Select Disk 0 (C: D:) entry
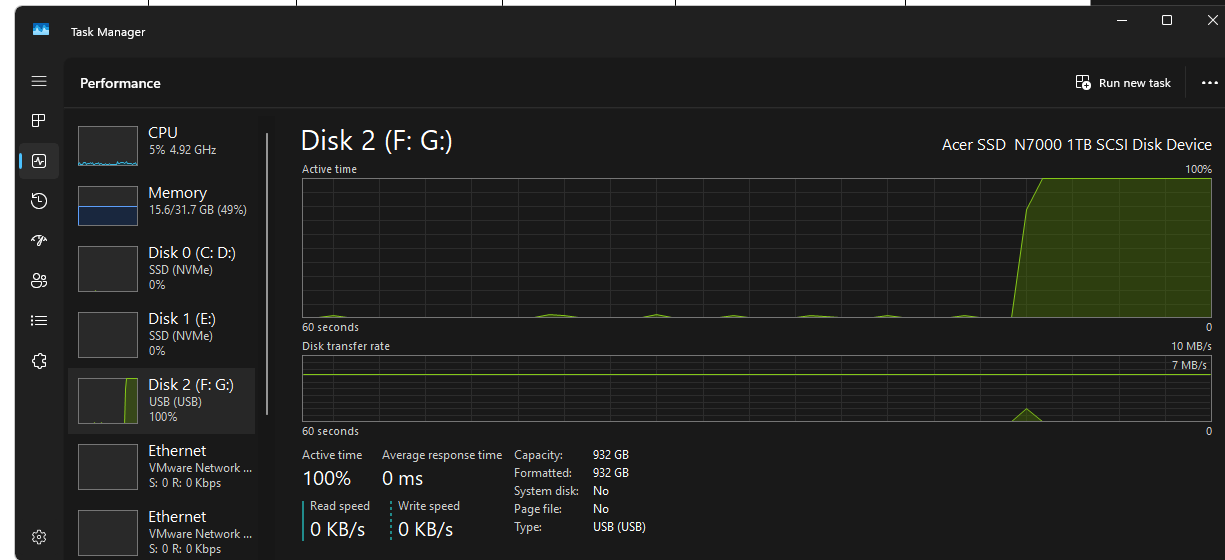Screen dimensions: 1225x560 click(161, 269)
